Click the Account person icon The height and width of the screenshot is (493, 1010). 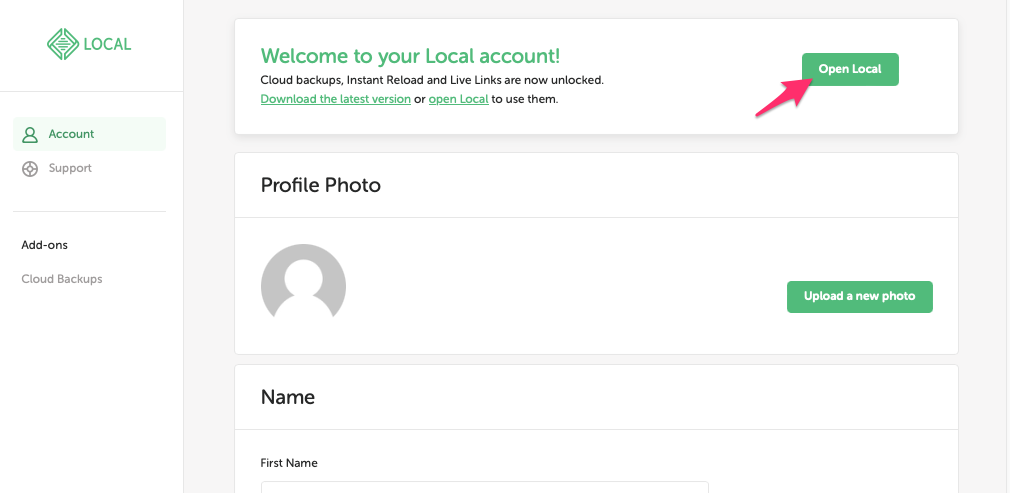(30, 134)
